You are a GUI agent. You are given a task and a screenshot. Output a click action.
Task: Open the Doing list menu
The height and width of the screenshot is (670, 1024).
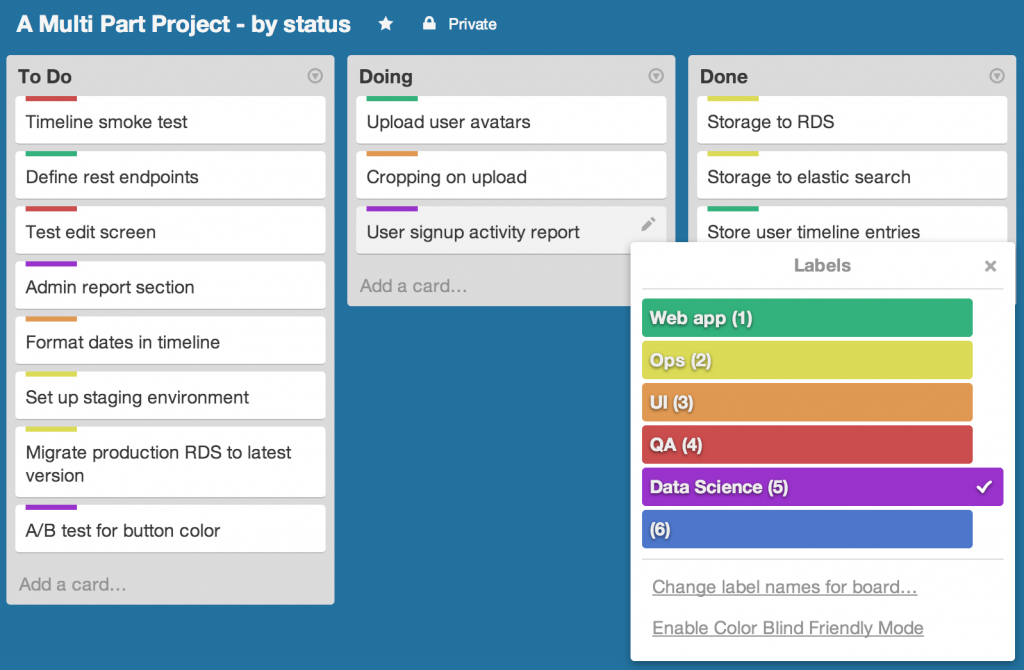(655, 76)
